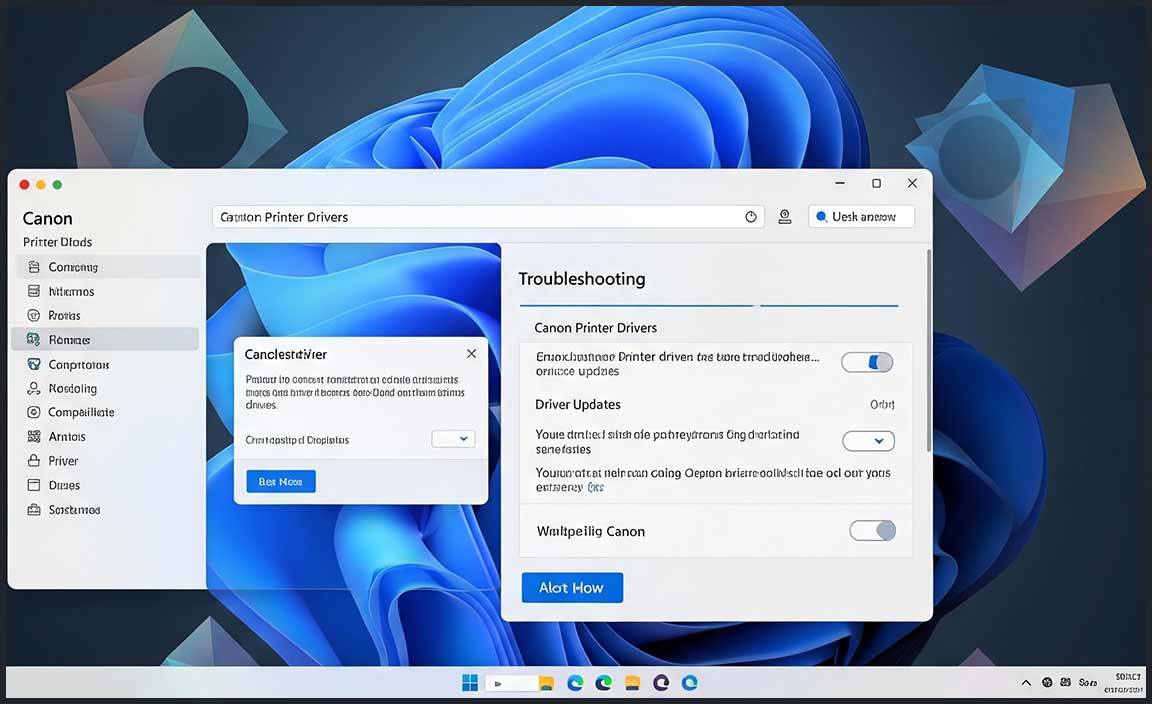Click the briefcase icon beside Sostamos
The image size is (1152, 704).
pyautogui.click(x=34, y=509)
